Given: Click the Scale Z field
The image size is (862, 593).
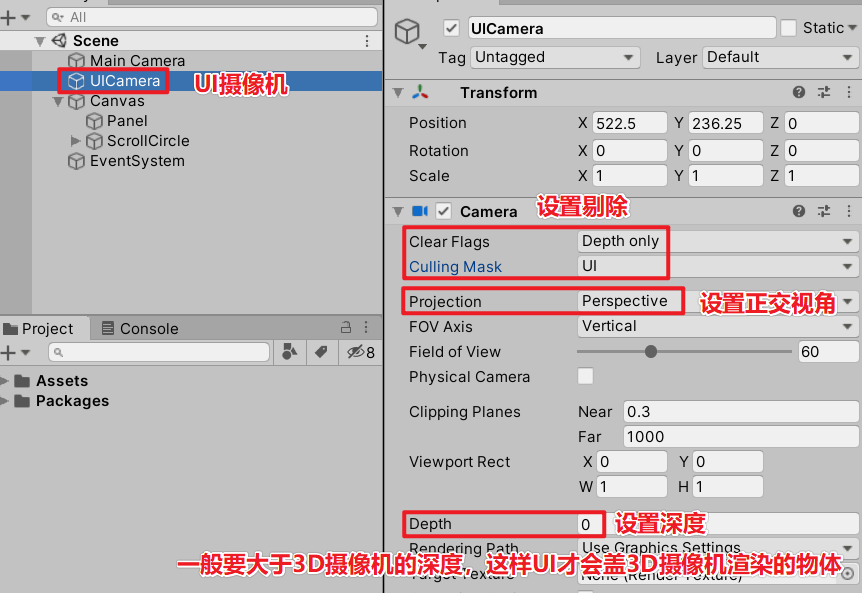Looking at the screenshot, I should click(x=822, y=176).
